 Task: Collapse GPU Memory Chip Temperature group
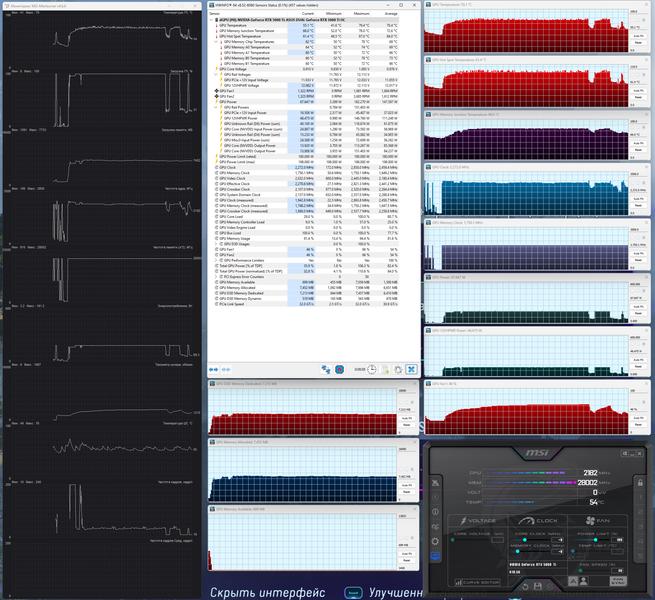coord(216,42)
